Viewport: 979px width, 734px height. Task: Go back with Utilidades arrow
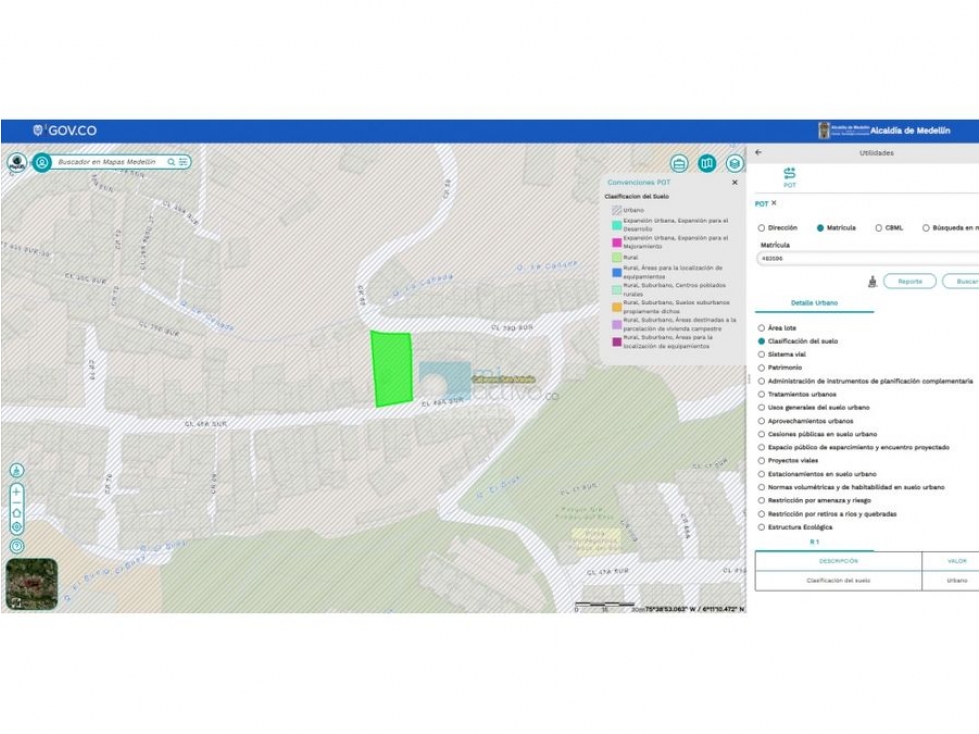tap(759, 152)
